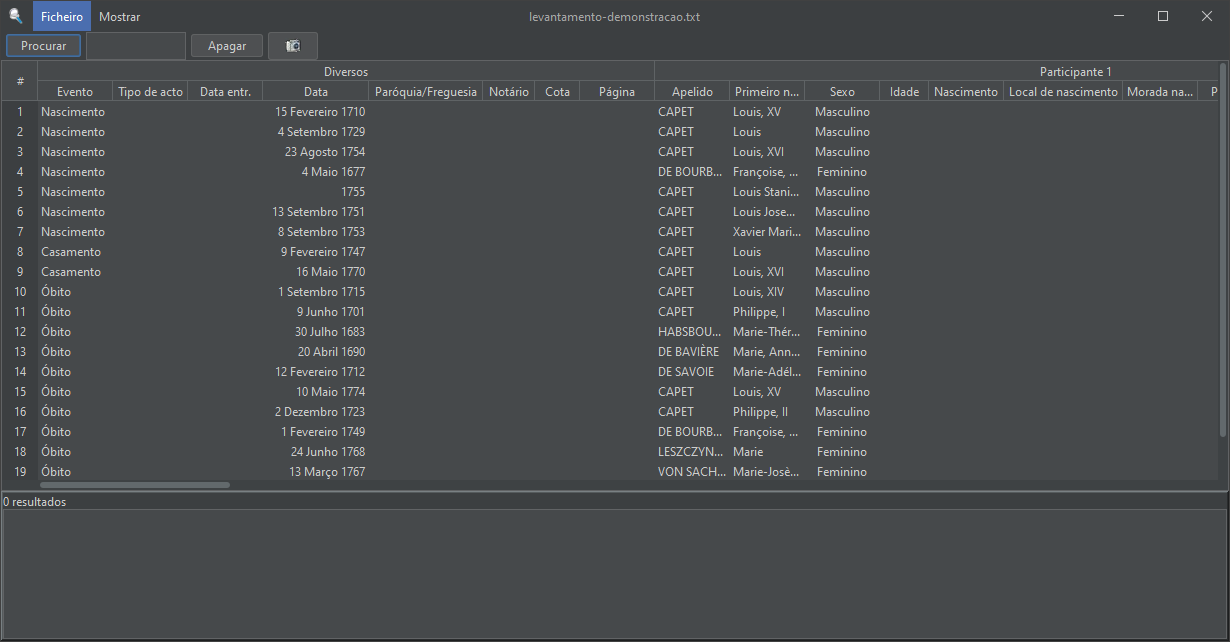Viewport: 1230px width, 642px height.
Task: Click the Procurar button
Action: coord(43,45)
